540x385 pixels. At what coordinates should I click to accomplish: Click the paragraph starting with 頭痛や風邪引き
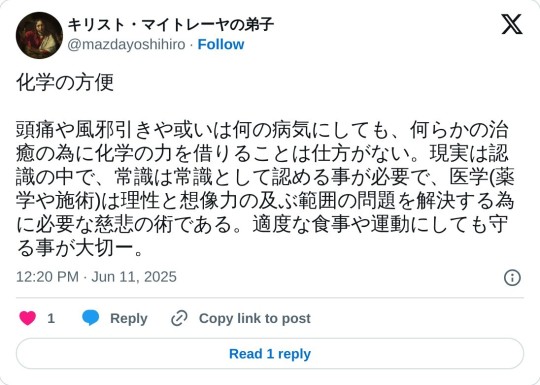coord(265,189)
